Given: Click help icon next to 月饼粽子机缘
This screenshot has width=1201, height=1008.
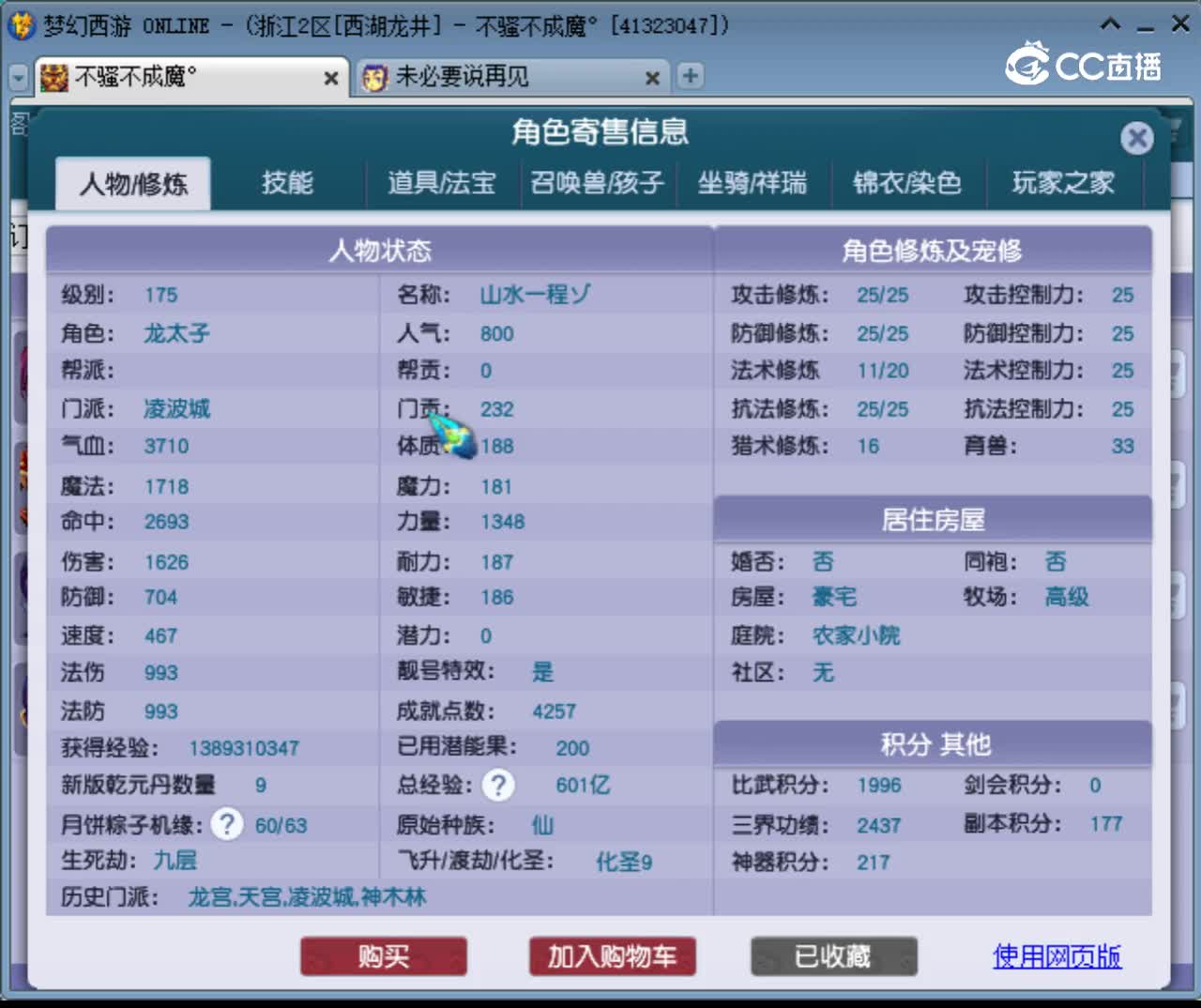Looking at the screenshot, I should point(227,824).
